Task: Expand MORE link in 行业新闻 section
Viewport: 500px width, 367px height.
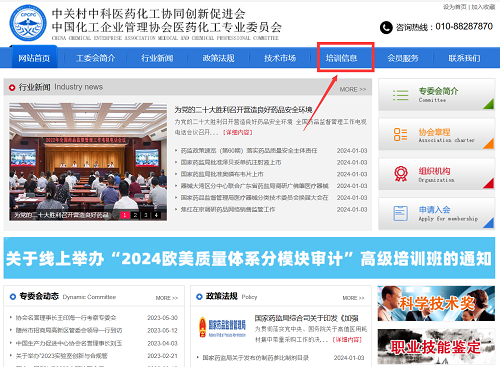Action: pos(353,89)
